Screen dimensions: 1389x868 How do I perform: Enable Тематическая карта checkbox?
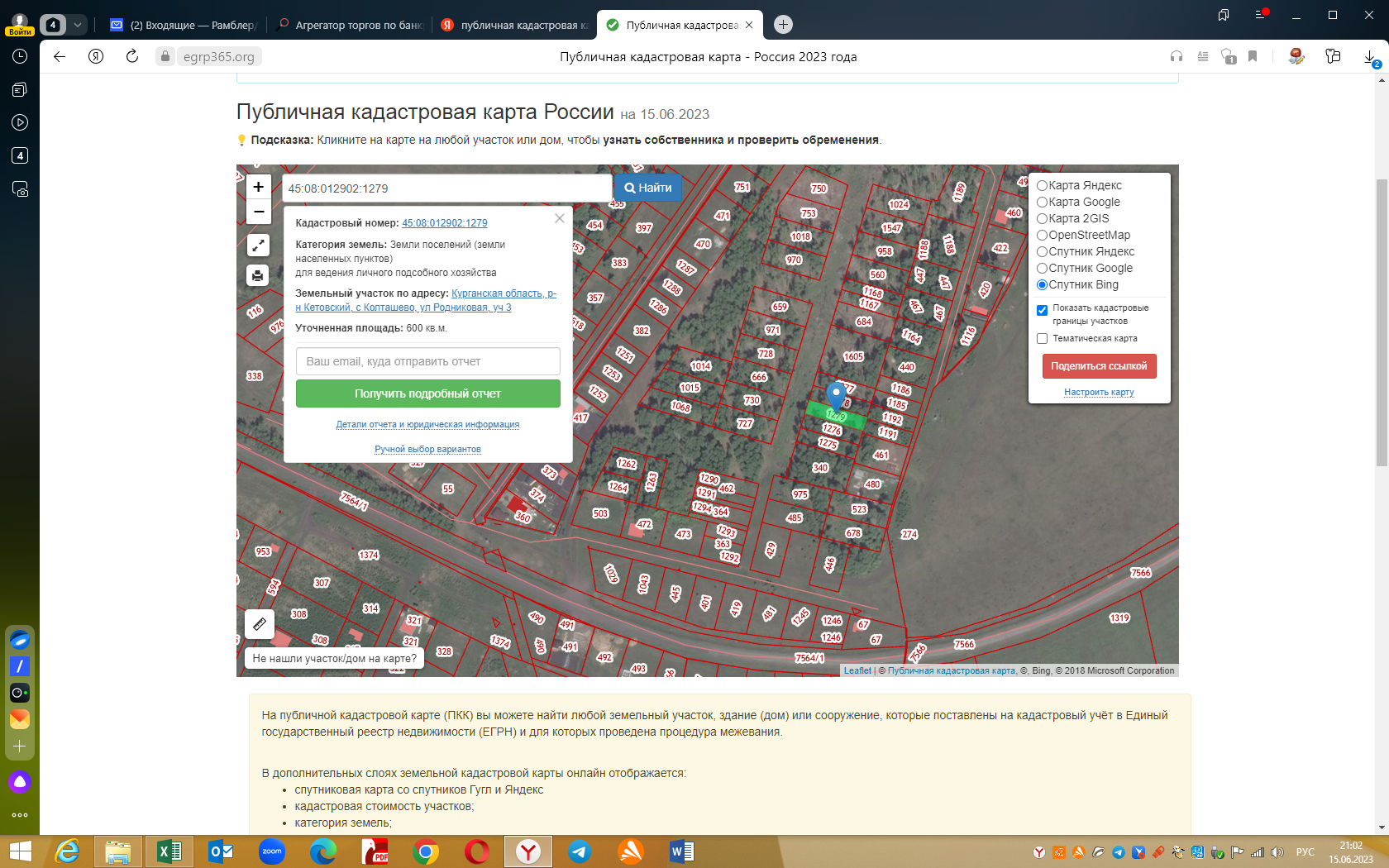click(1042, 338)
